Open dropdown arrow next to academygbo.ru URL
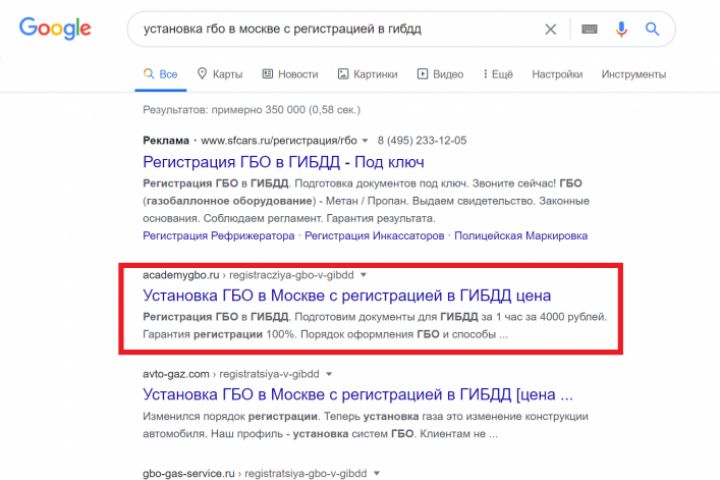The height and width of the screenshot is (480, 720). [363, 275]
